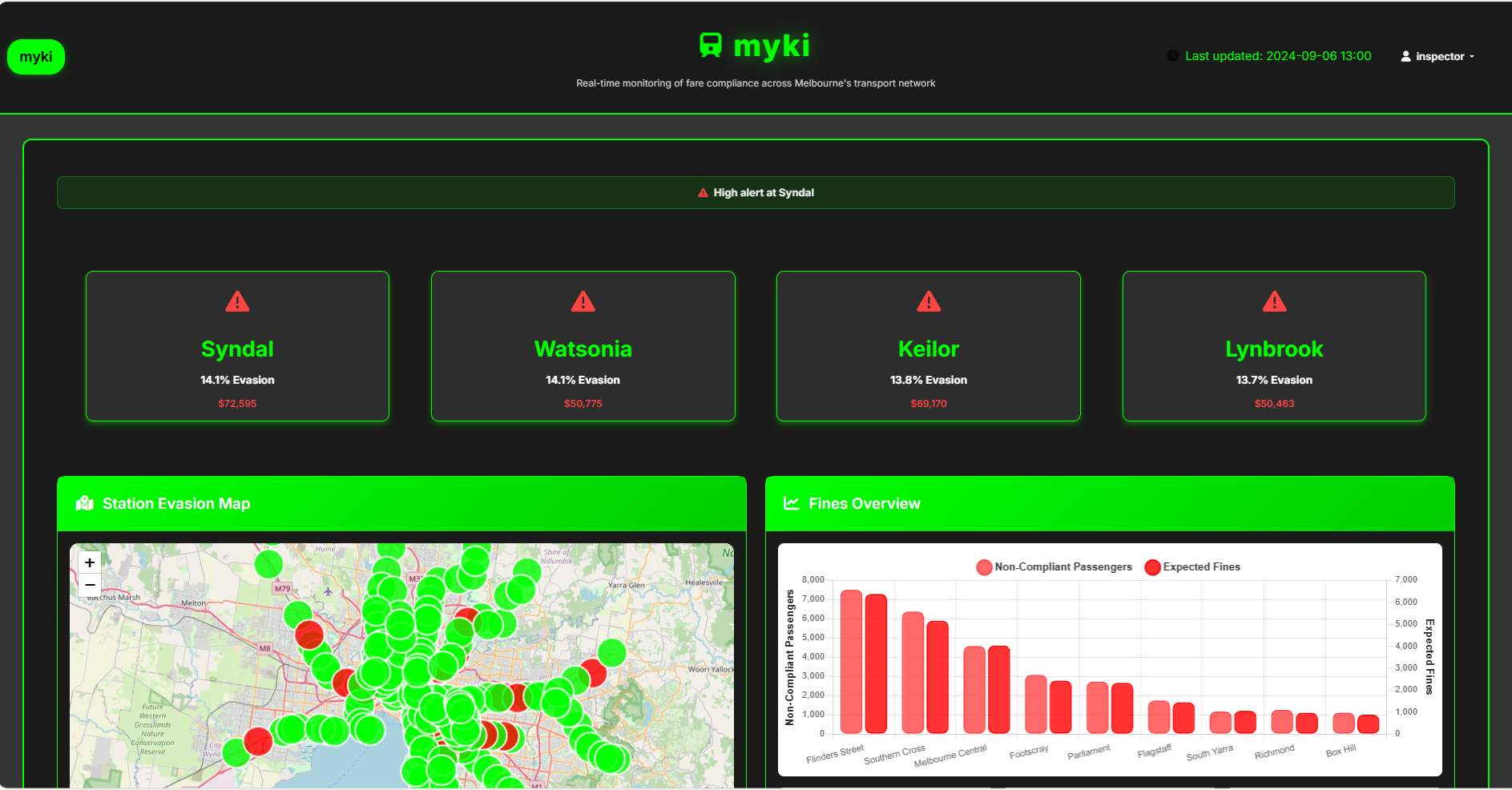Click the Melbourne Central non-compliant passengers bar
This screenshot has width=1512, height=790.
(x=974, y=690)
